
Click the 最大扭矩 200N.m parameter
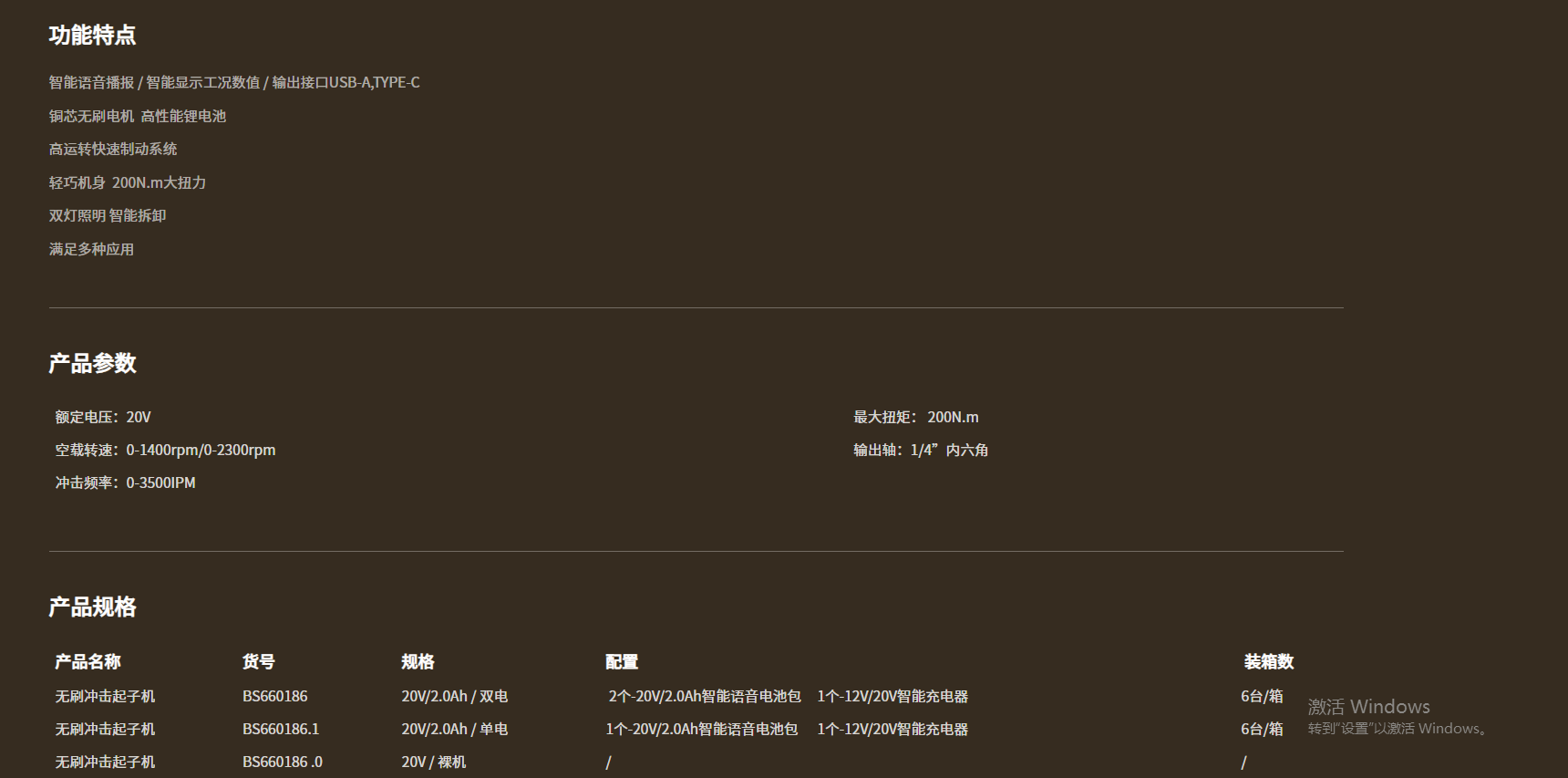[915, 417]
